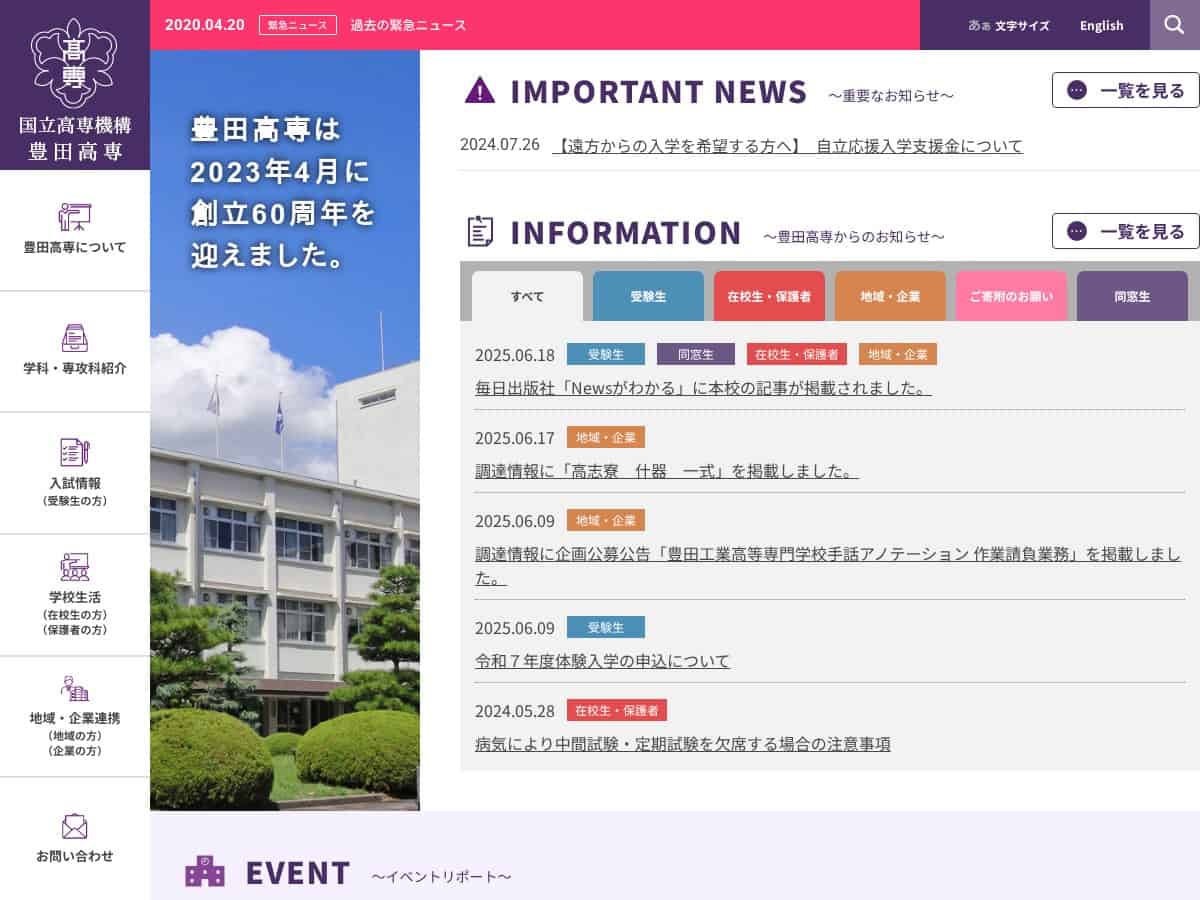Click 在校生・保護者 tag on 2025.06.18 entry

coord(797,354)
